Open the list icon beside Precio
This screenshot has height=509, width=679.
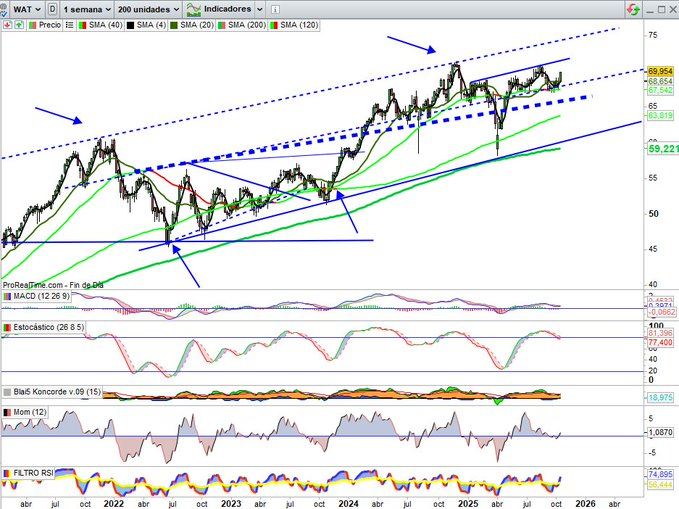pyautogui.click(x=69, y=25)
